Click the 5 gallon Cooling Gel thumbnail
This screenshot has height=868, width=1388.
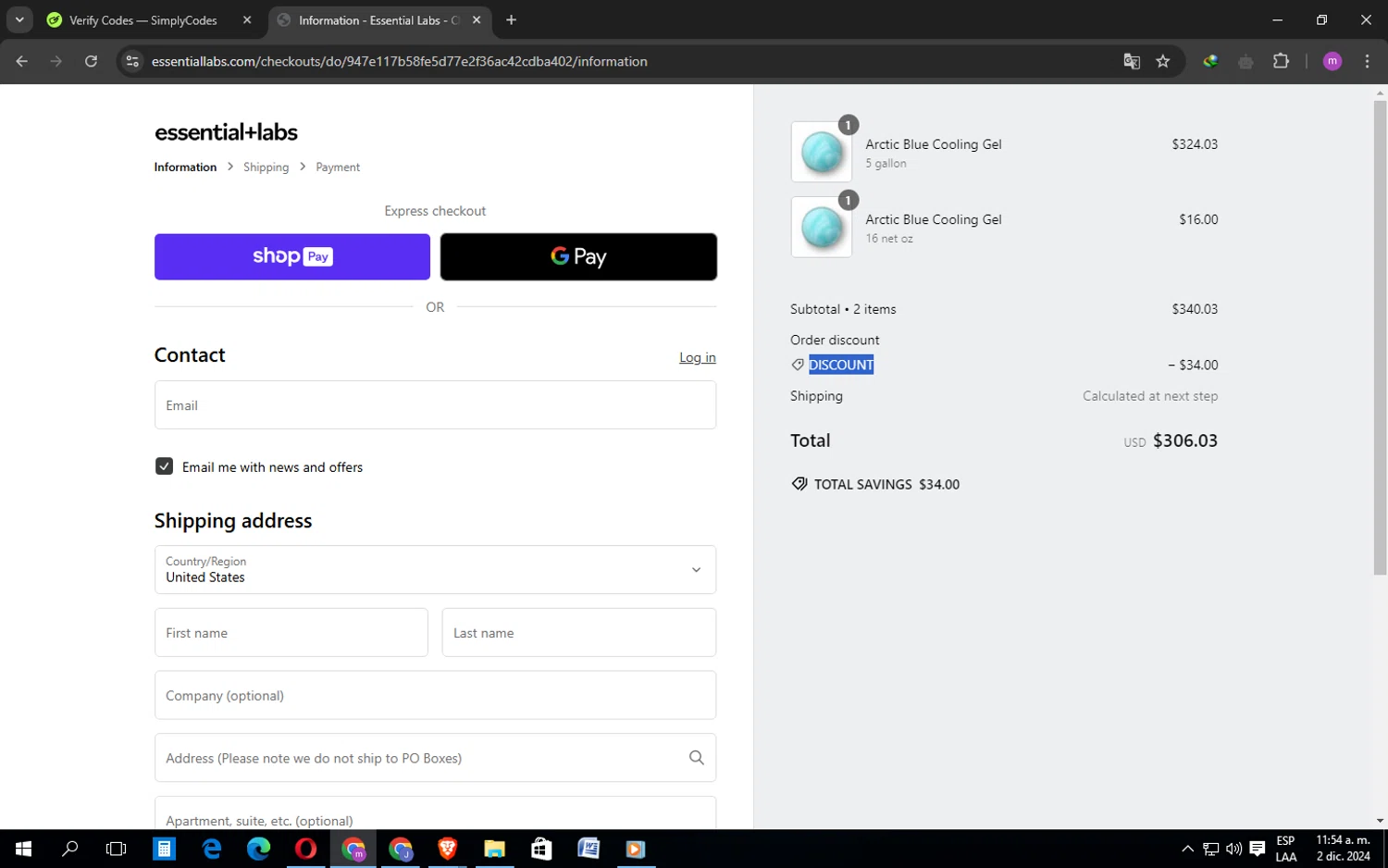[x=822, y=152]
